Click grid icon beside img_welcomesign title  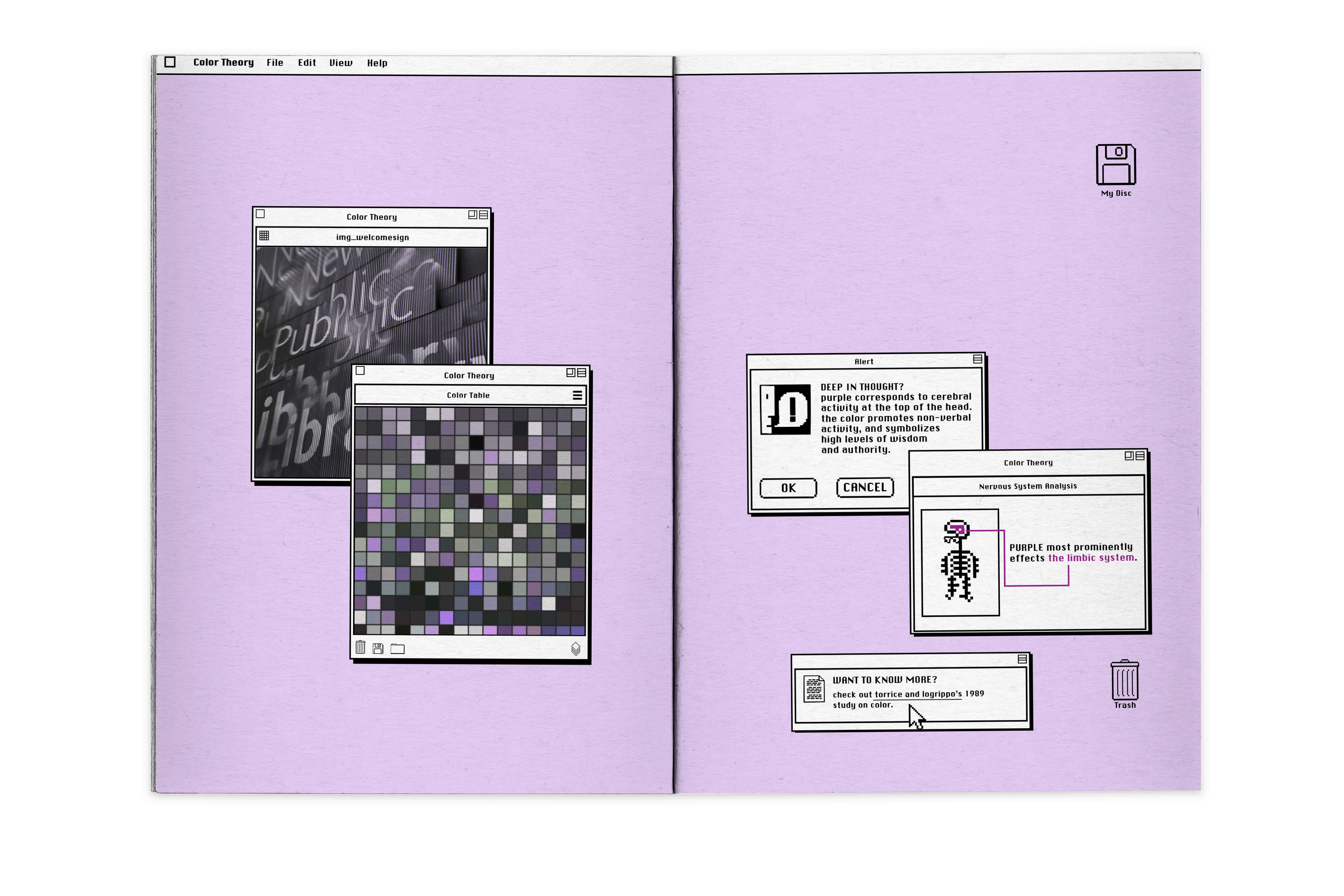pos(264,235)
